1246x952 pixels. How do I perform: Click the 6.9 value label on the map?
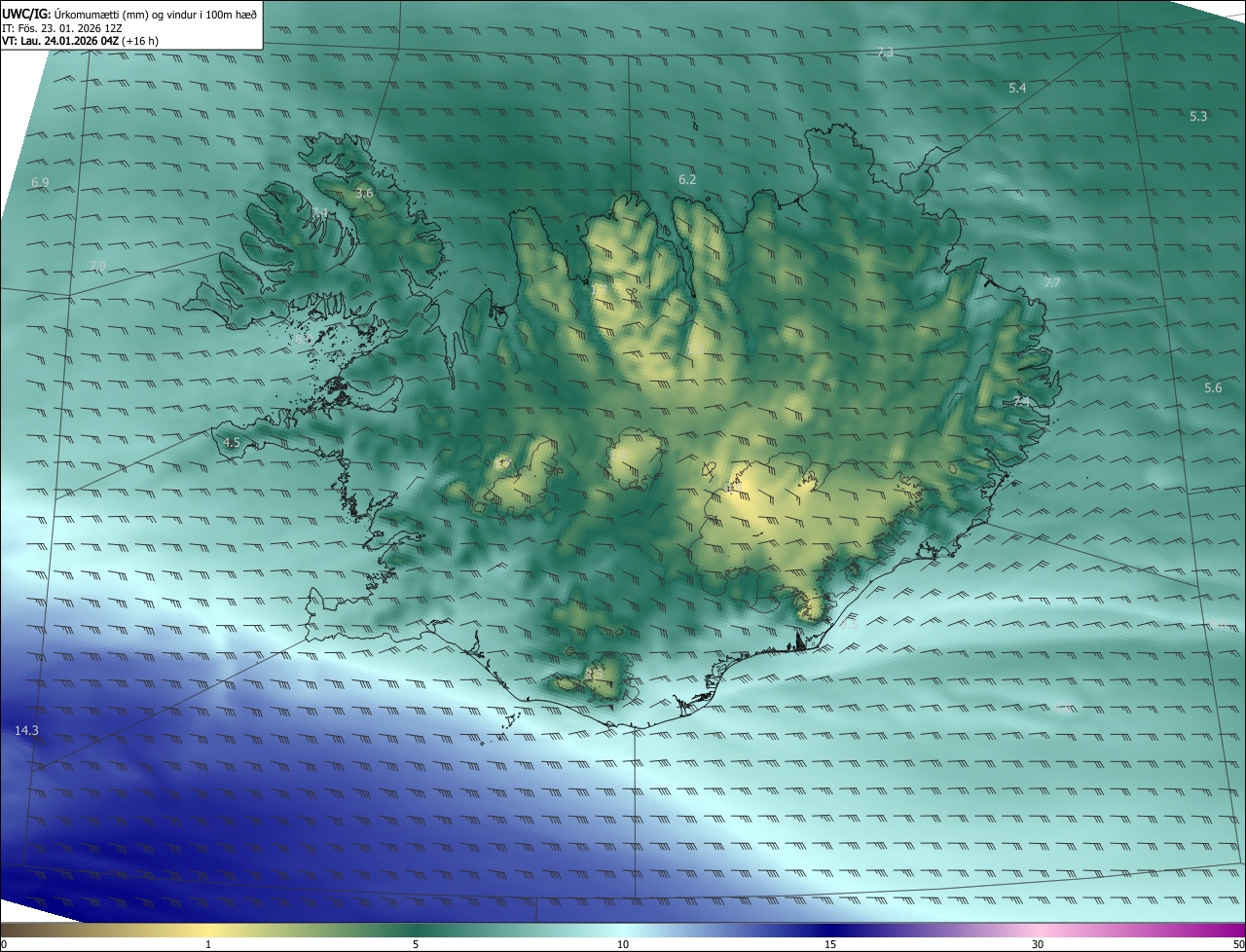[x=40, y=183]
